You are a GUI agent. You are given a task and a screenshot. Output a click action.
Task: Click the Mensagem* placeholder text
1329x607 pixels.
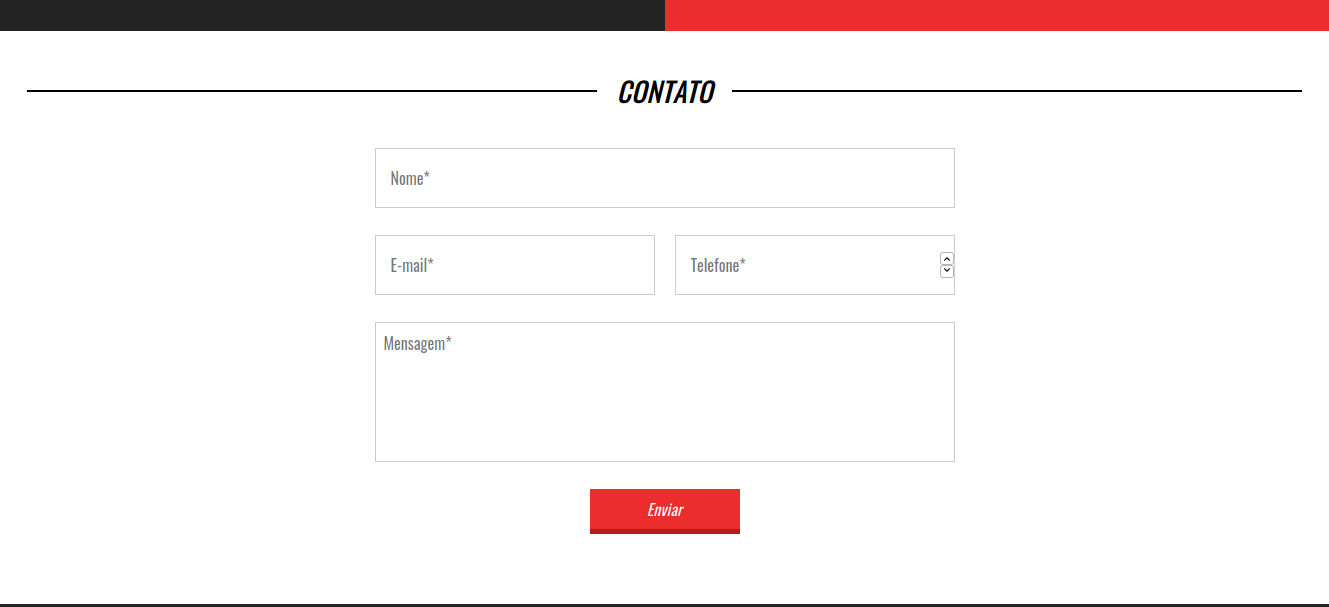[x=418, y=344]
